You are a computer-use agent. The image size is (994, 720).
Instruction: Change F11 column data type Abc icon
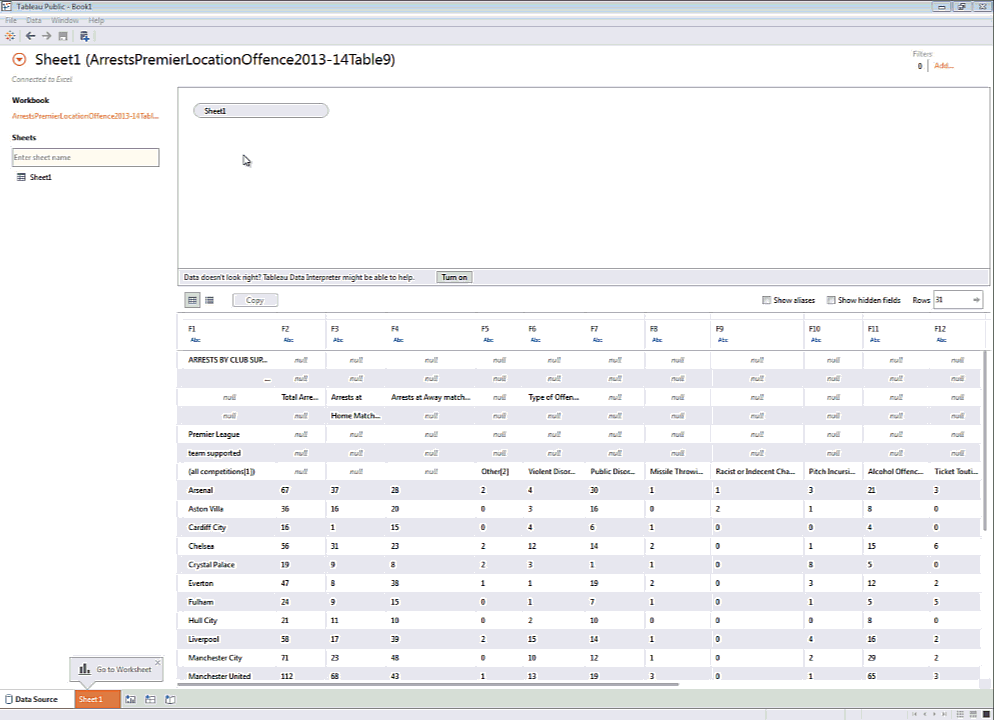click(x=875, y=340)
